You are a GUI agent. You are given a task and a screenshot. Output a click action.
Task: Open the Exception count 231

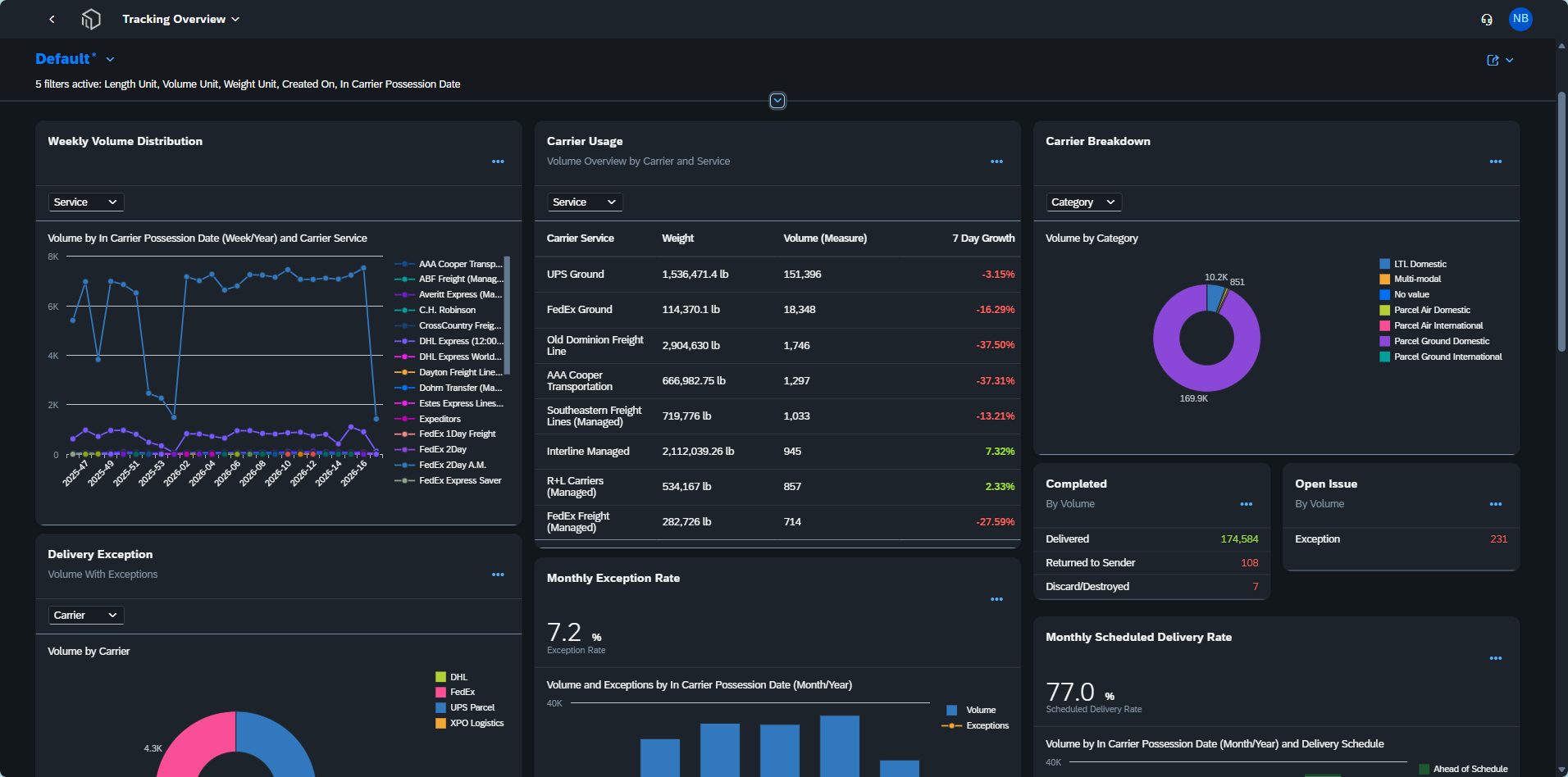1498,539
